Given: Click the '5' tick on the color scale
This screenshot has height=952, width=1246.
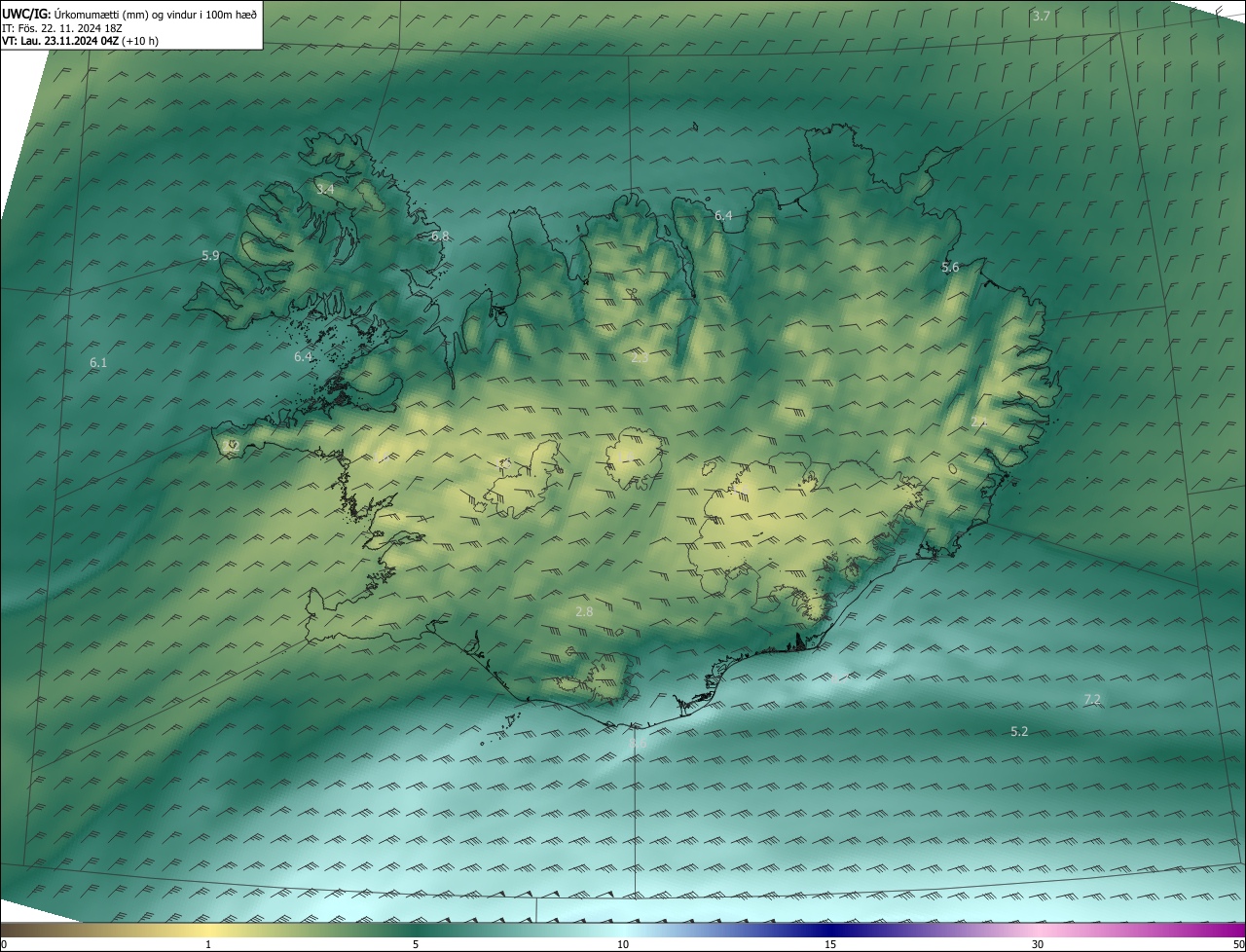Looking at the screenshot, I should click(x=416, y=945).
